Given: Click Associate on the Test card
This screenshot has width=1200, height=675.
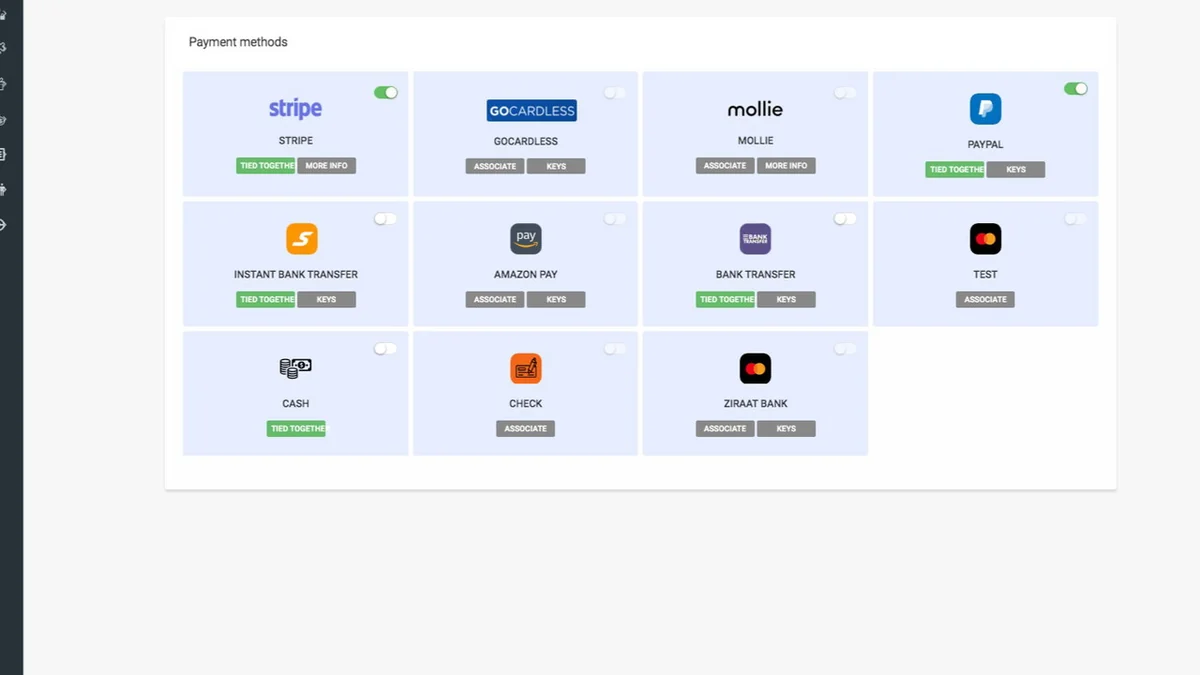Looking at the screenshot, I should point(985,299).
